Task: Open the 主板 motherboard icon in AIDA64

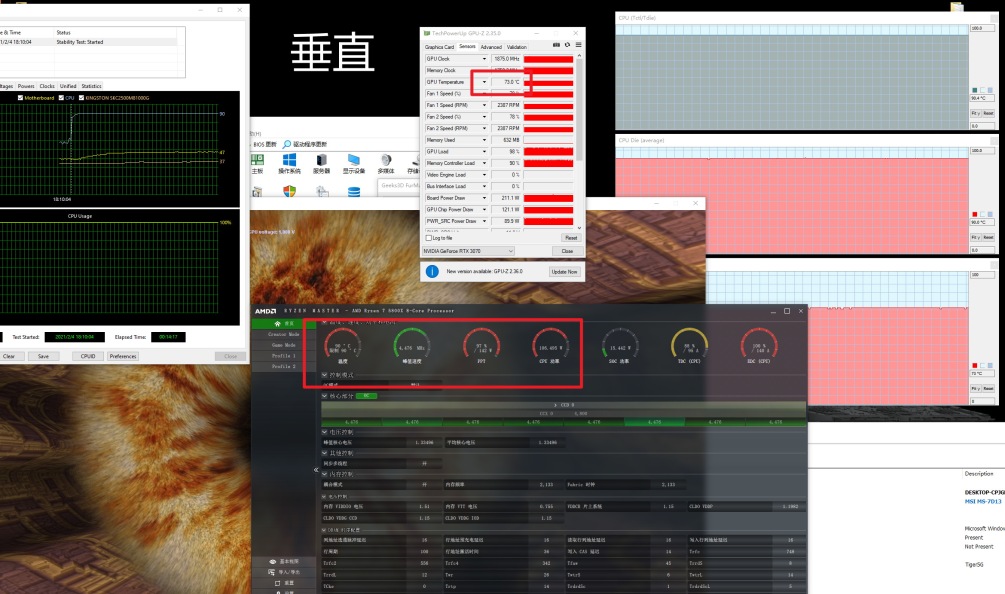Action: [258, 160]
